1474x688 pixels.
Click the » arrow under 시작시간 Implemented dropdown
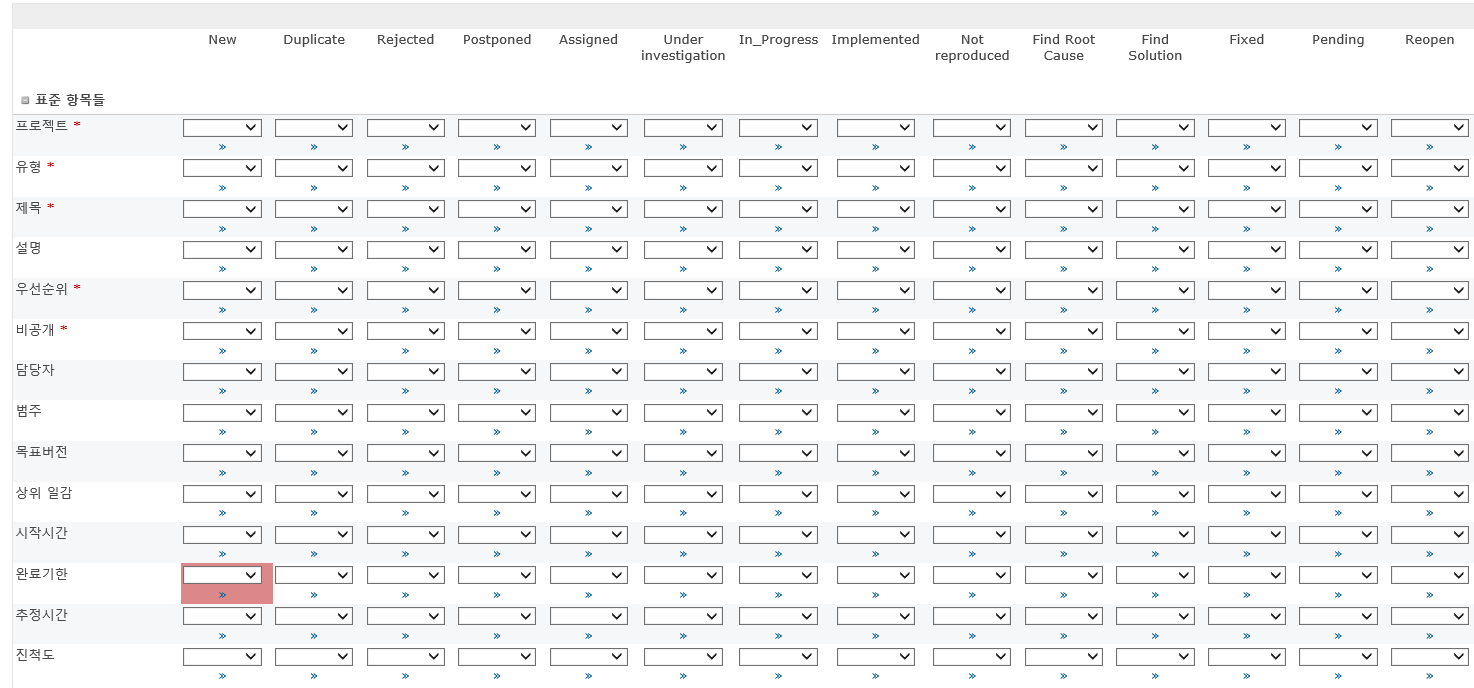point(875,554)
